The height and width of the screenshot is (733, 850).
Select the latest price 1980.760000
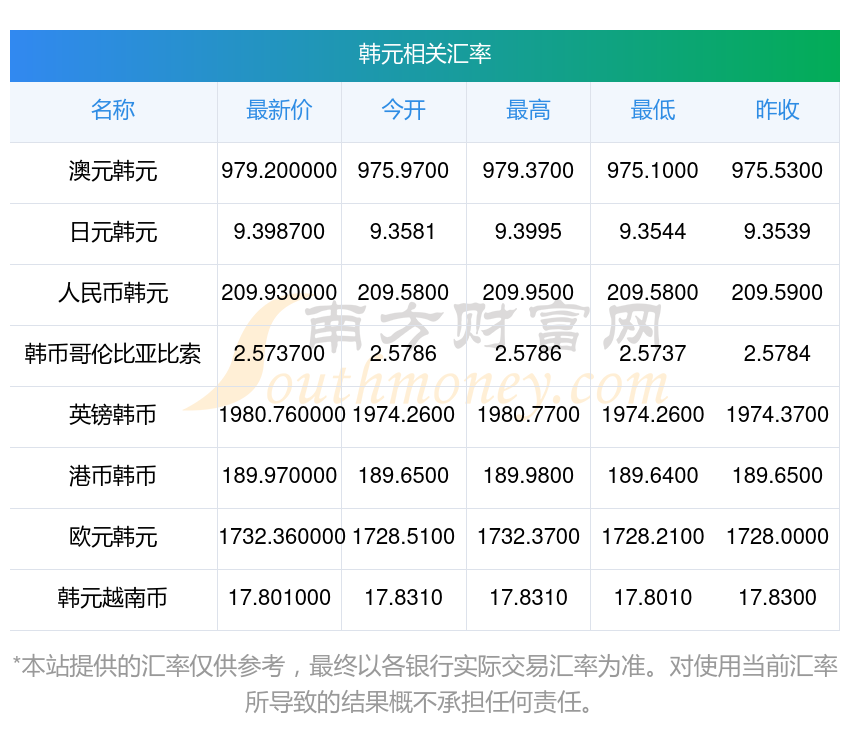pos(282,415)
